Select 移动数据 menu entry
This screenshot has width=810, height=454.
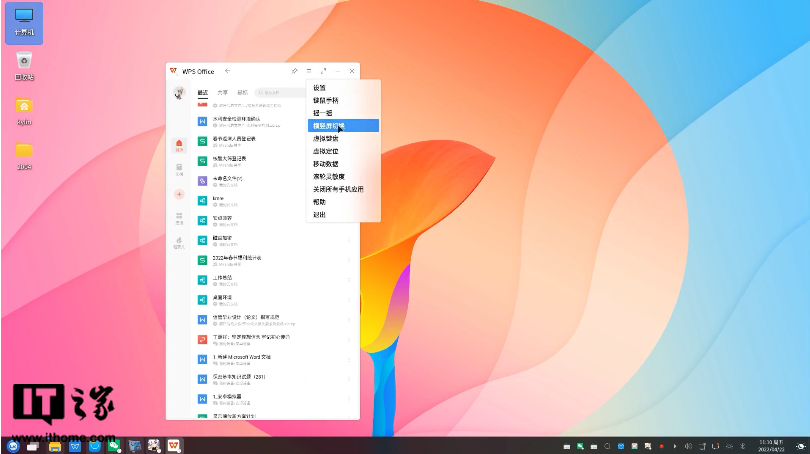[344, 164]
